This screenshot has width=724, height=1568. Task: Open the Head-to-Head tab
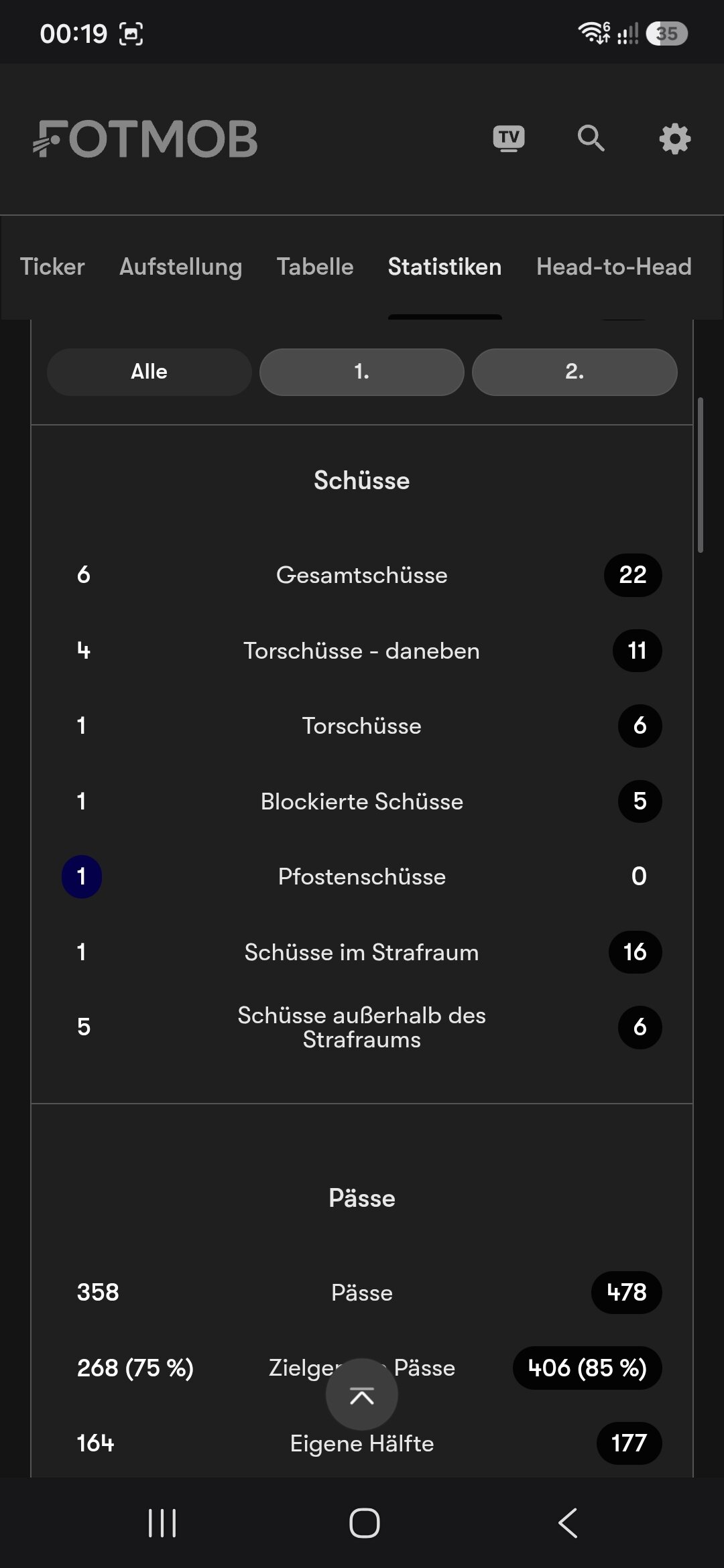click(x=614, y=267)
